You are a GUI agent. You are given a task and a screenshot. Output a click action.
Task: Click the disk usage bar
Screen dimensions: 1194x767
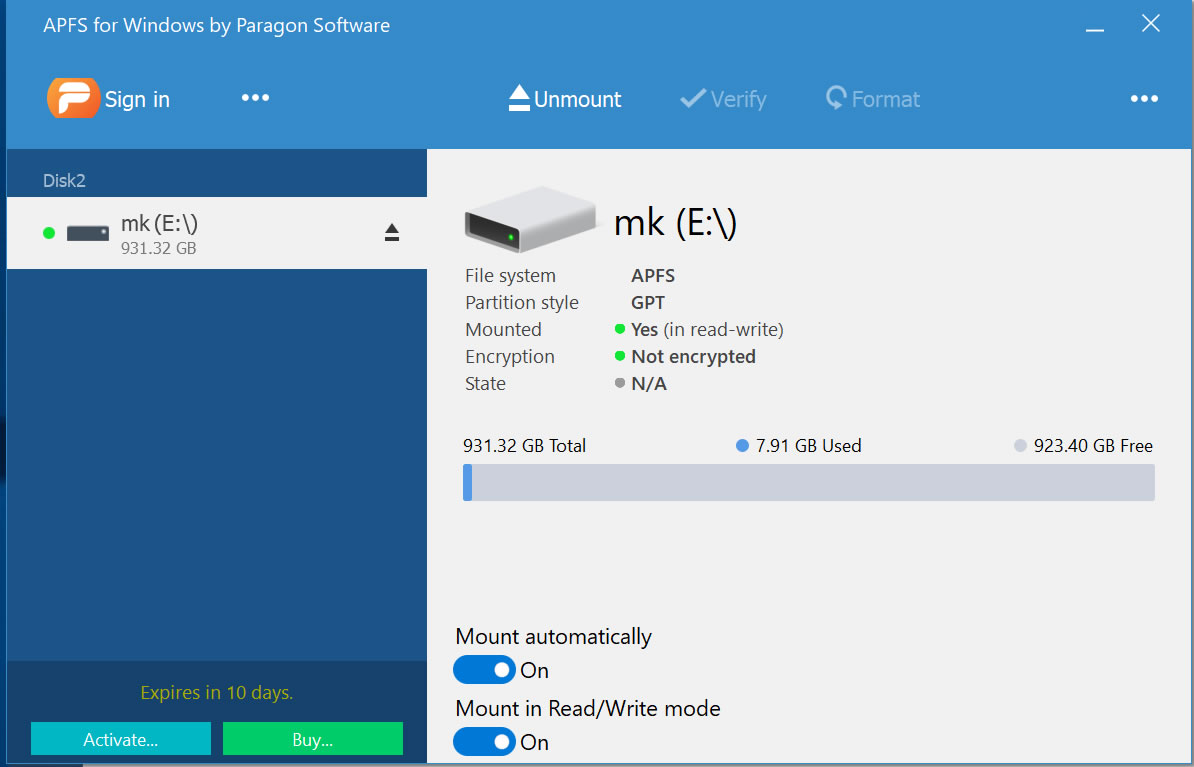click(808, 482)
